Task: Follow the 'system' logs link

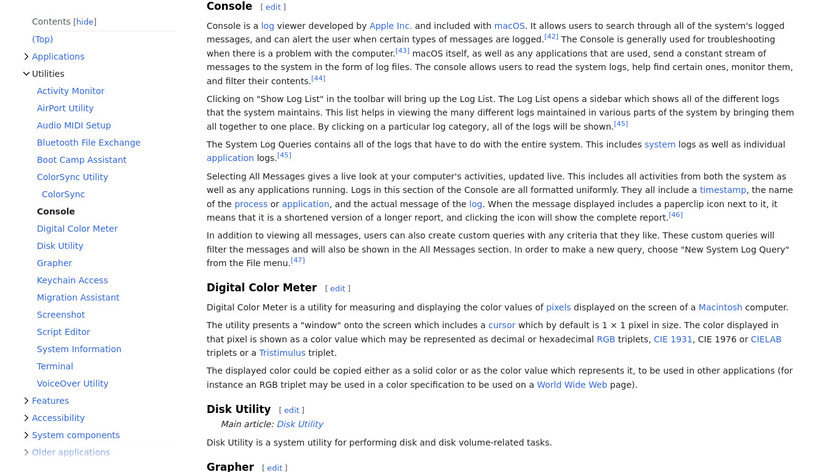Action: [659, 144]
